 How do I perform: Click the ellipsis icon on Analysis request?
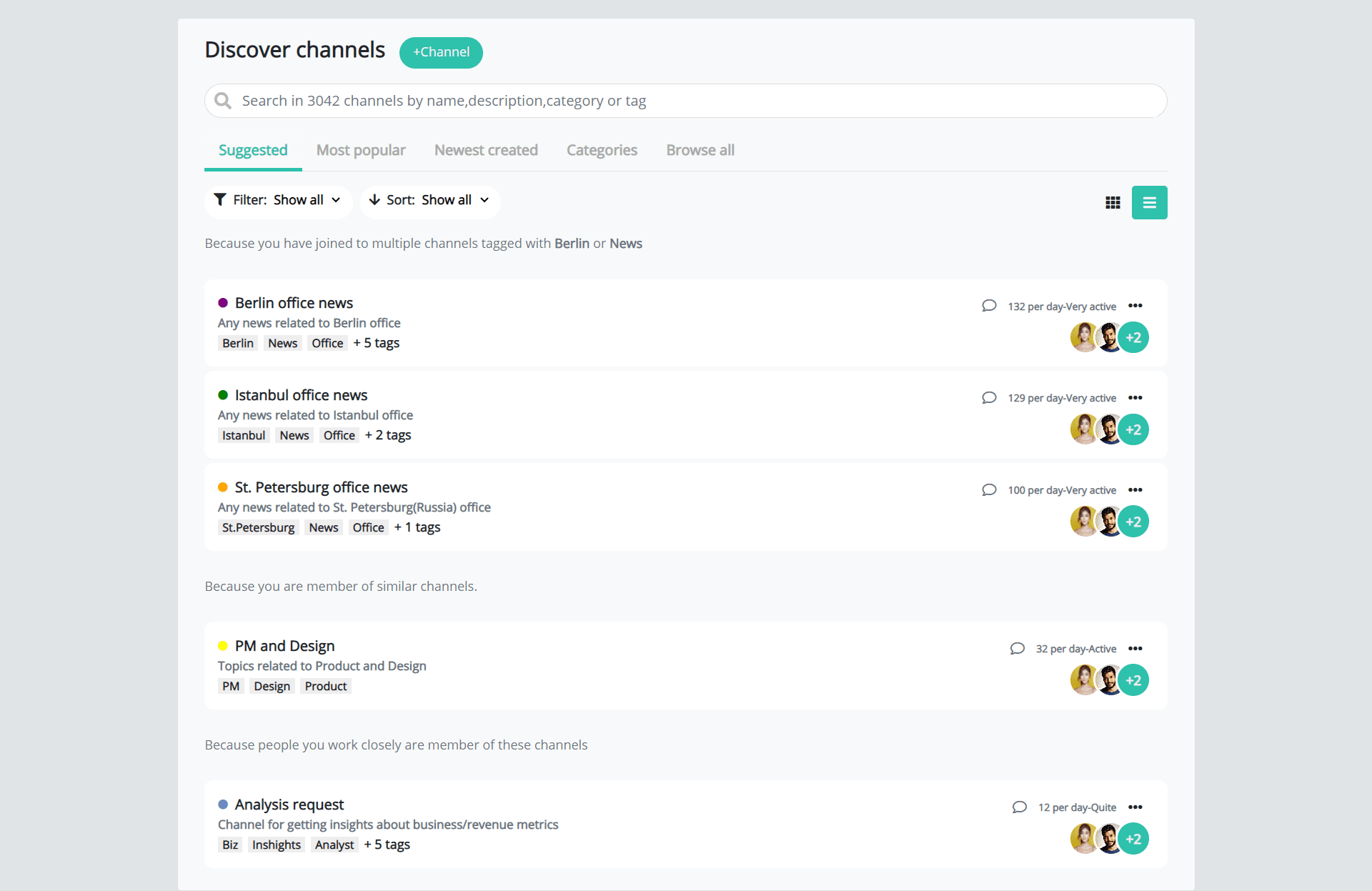(x=1136, y=807)
